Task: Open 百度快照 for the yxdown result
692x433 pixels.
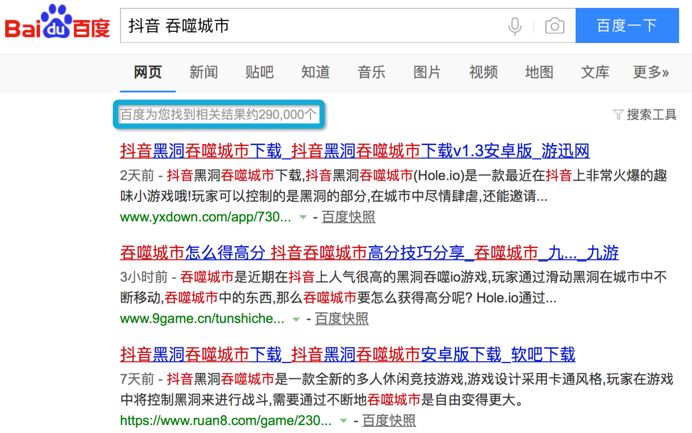Action: pos(349,217)
